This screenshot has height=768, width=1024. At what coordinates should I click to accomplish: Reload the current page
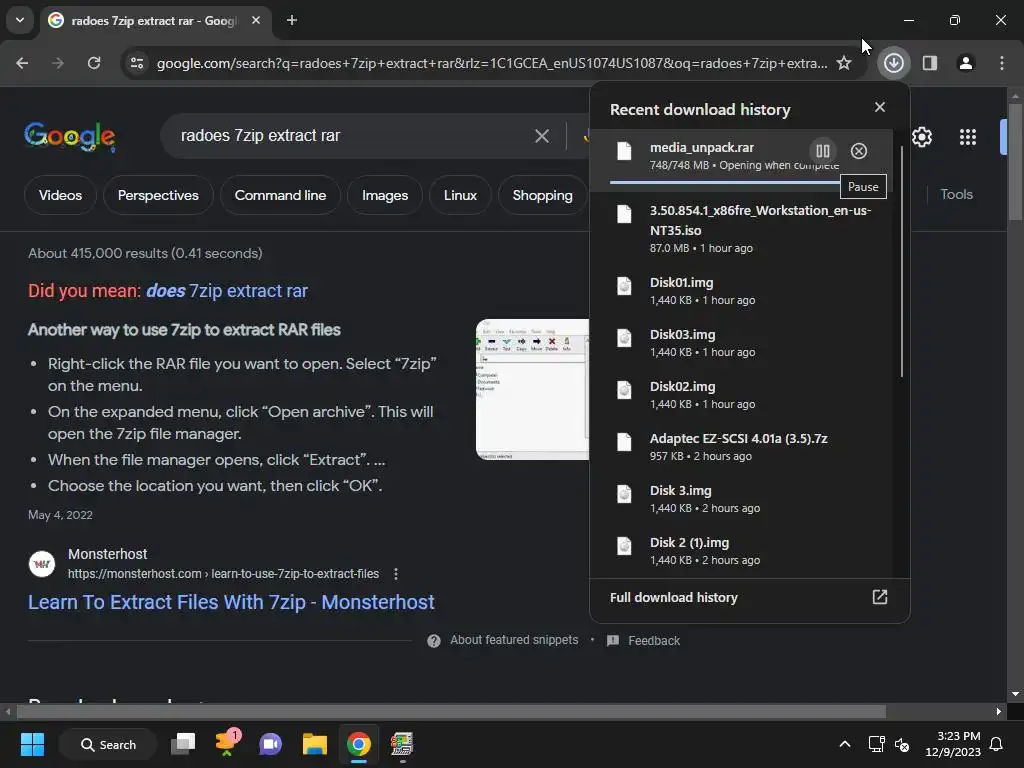coord(94,63)
